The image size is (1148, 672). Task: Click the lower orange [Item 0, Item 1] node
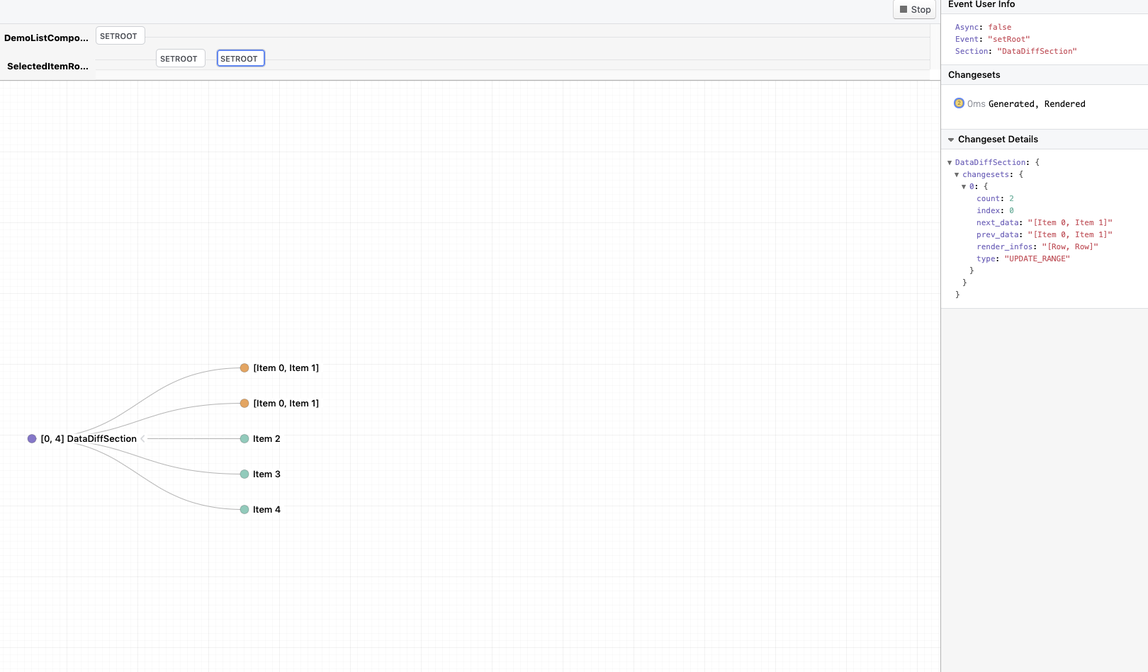[244, 403]
